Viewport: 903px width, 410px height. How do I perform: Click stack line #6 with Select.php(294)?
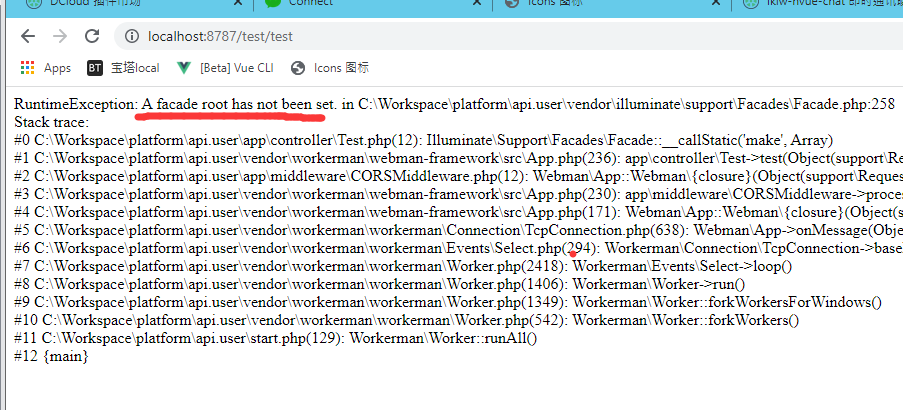pos(458,248)
